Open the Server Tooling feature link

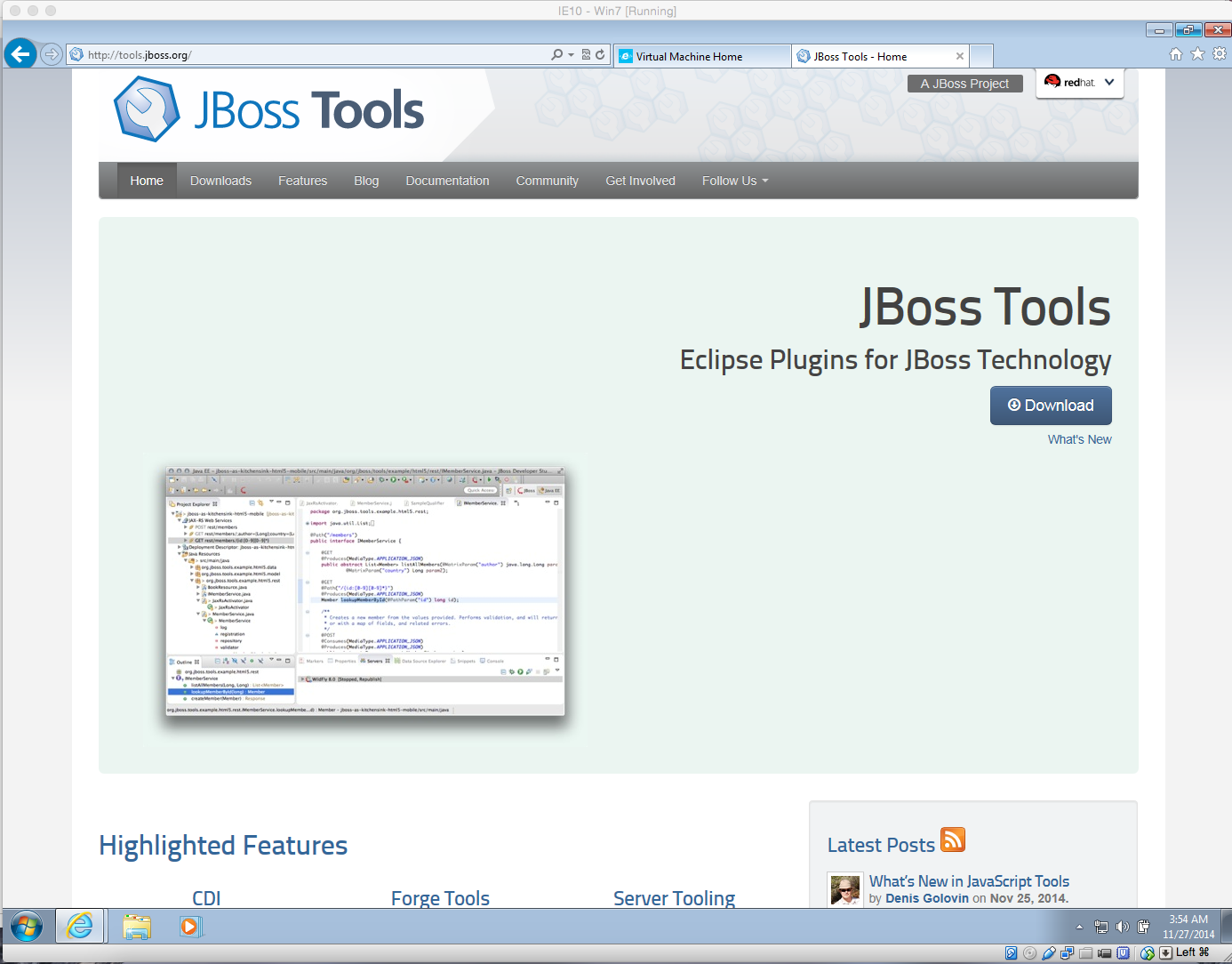tap(674, 897)
